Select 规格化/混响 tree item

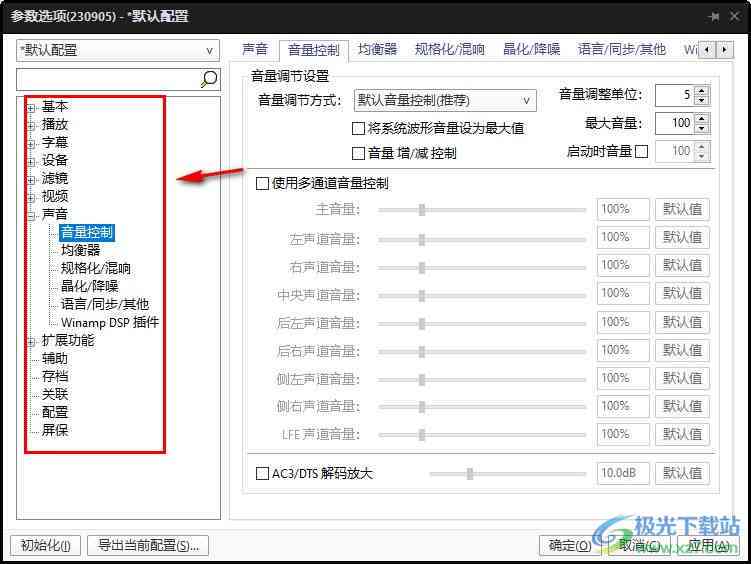[96, 268]
